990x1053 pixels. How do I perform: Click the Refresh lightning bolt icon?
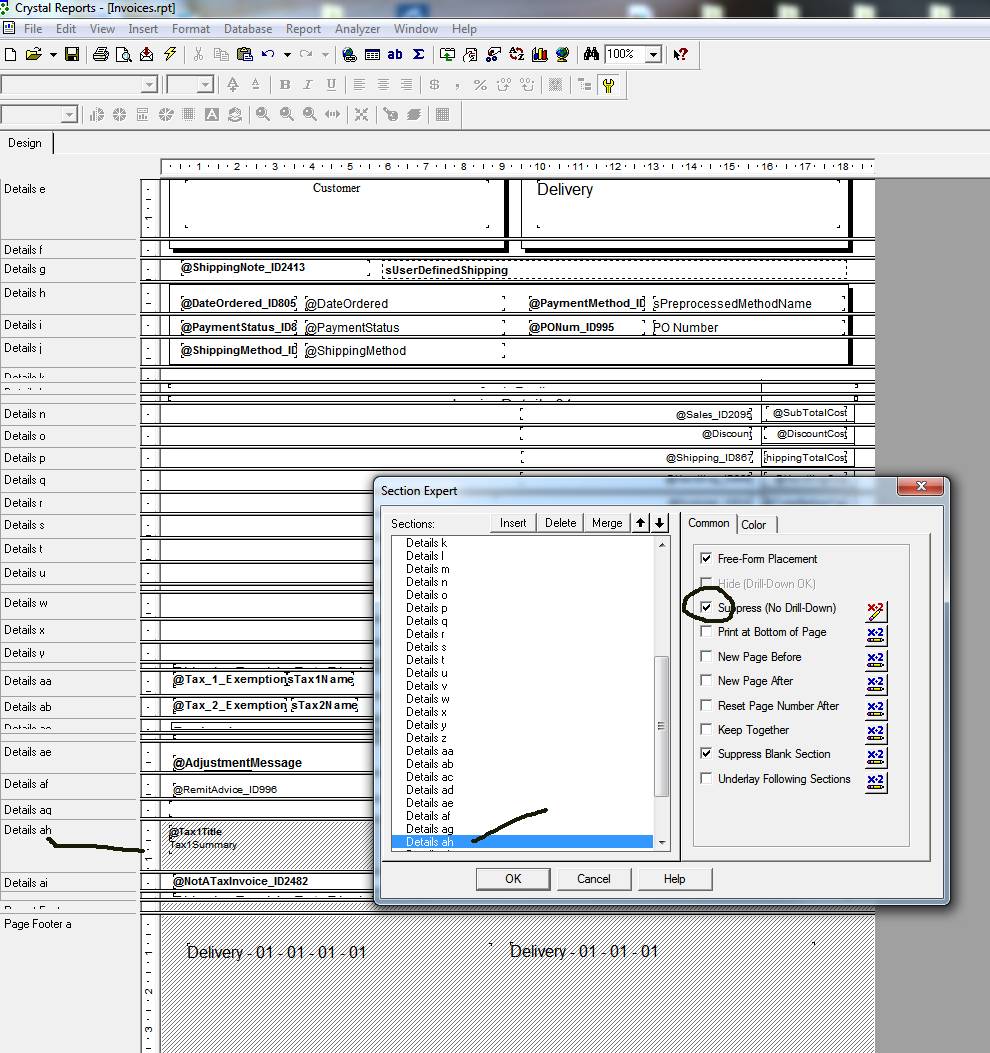coord(171,55)
